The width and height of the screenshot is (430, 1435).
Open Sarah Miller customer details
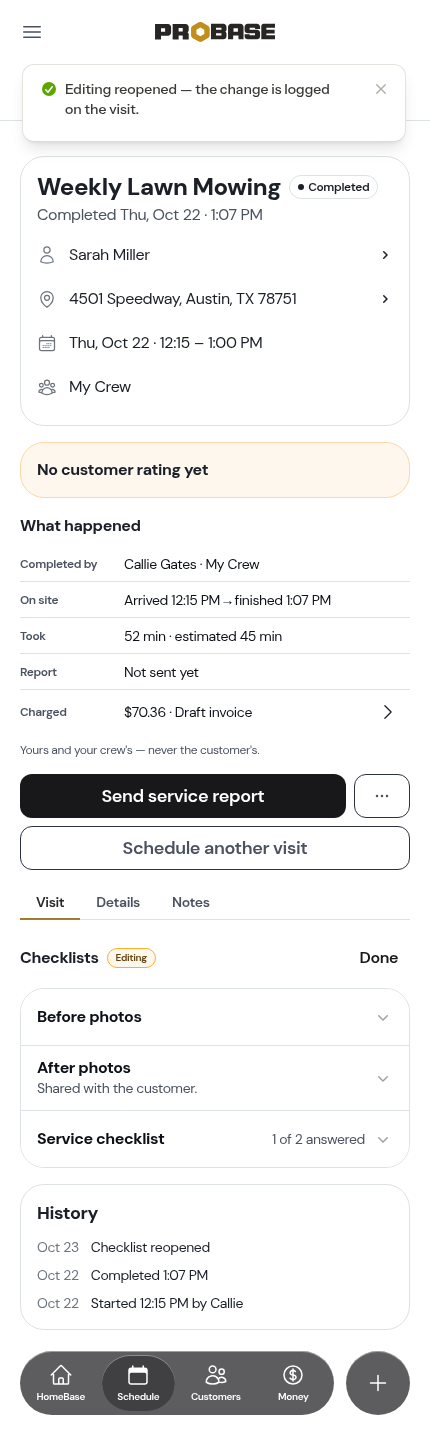pyautogui.click(x=215, y=255)
